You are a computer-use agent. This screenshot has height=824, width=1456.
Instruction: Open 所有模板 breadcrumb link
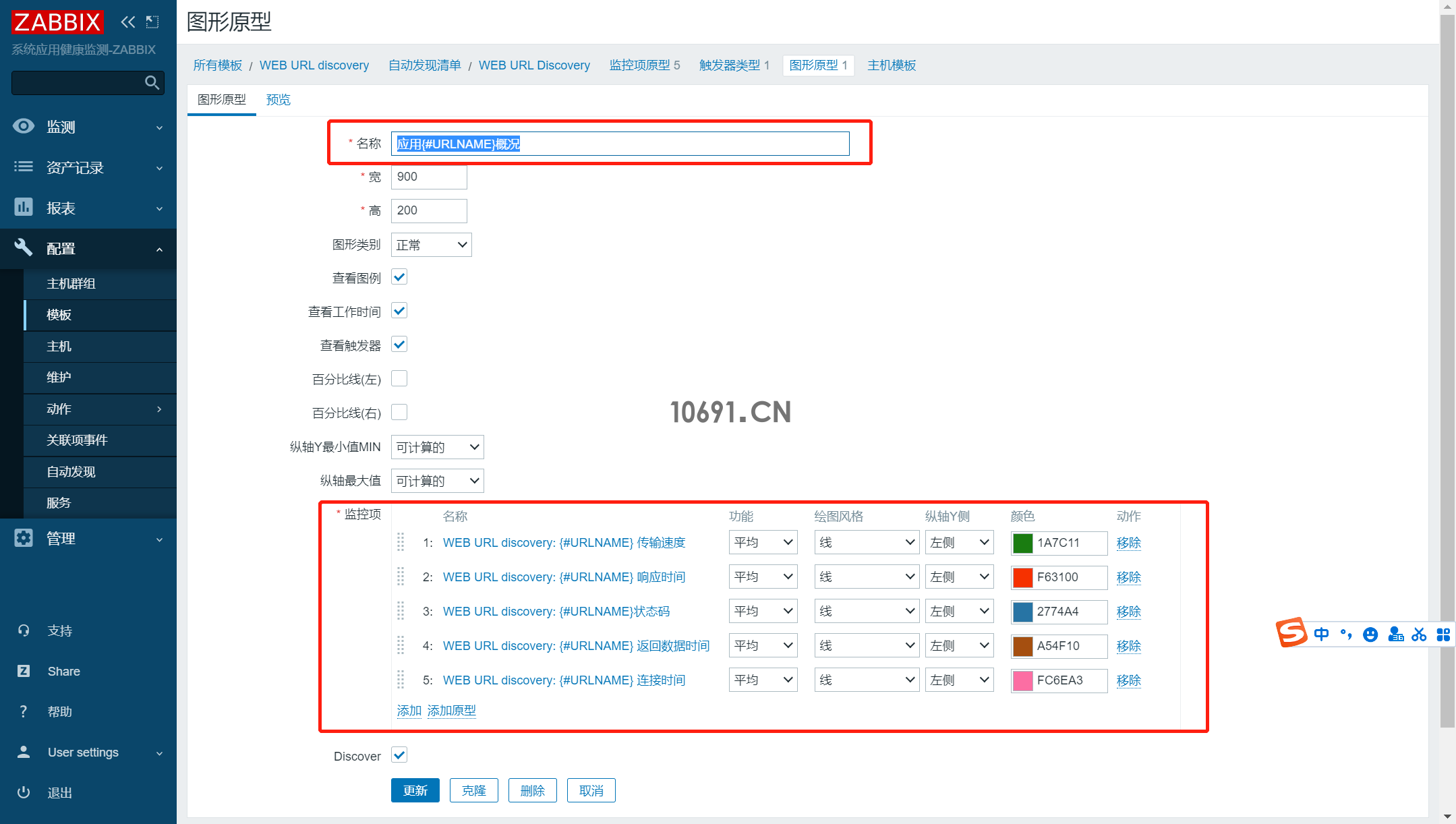(218, 65)
